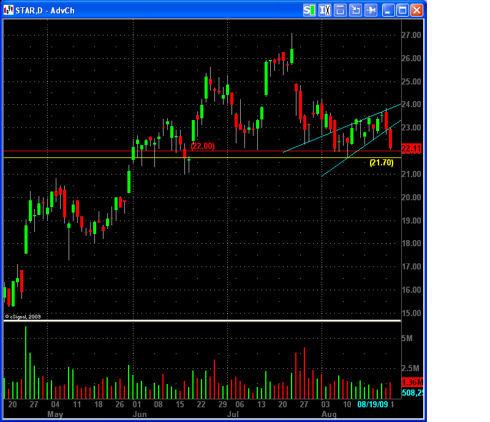Click the pin window icon
The height and width of the screenshot is (422, 490).
[x=370, y=10]
